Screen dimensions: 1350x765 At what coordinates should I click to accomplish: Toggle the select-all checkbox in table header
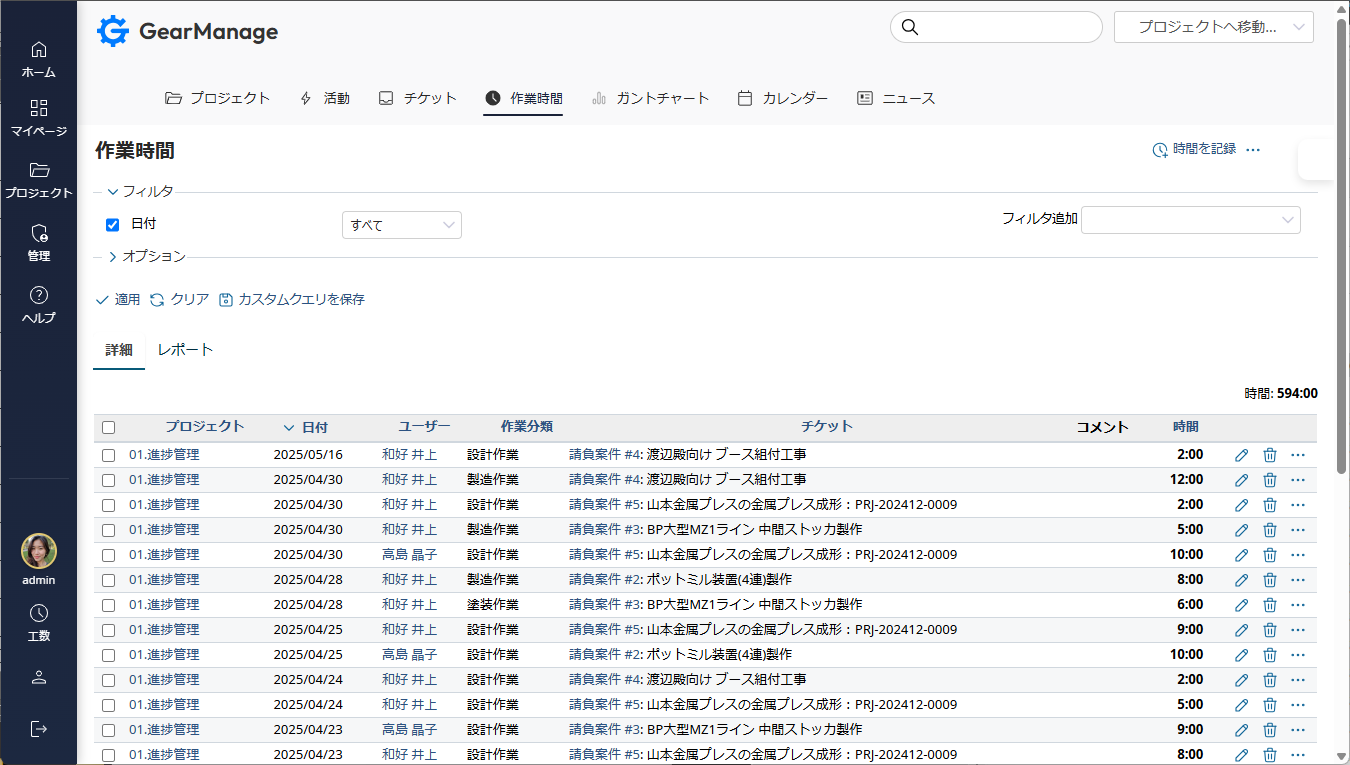(x=109, y=427)
